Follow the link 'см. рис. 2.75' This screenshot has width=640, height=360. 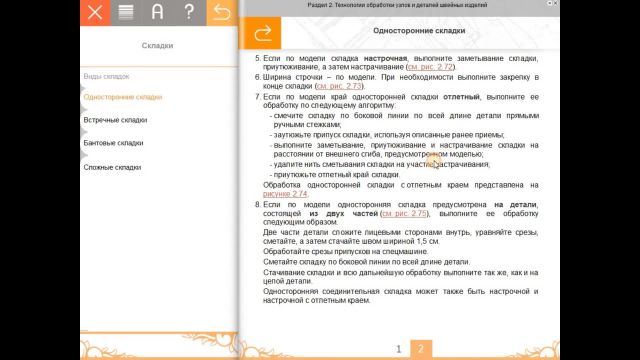[404, 213]
